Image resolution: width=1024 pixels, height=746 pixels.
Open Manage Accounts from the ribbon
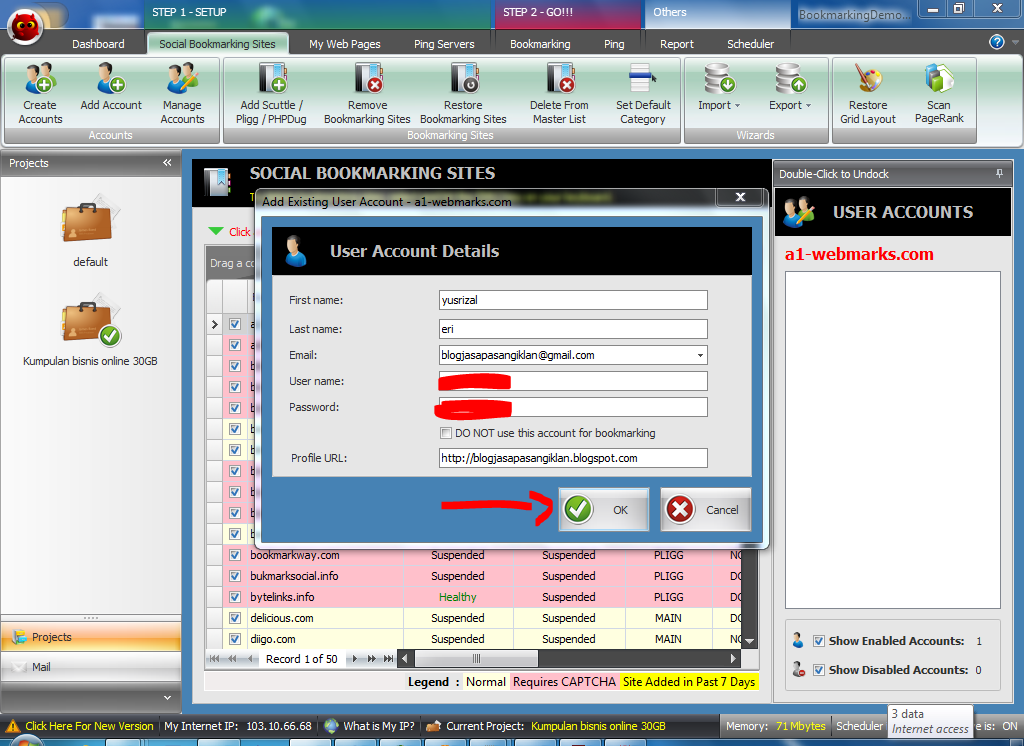182,93
